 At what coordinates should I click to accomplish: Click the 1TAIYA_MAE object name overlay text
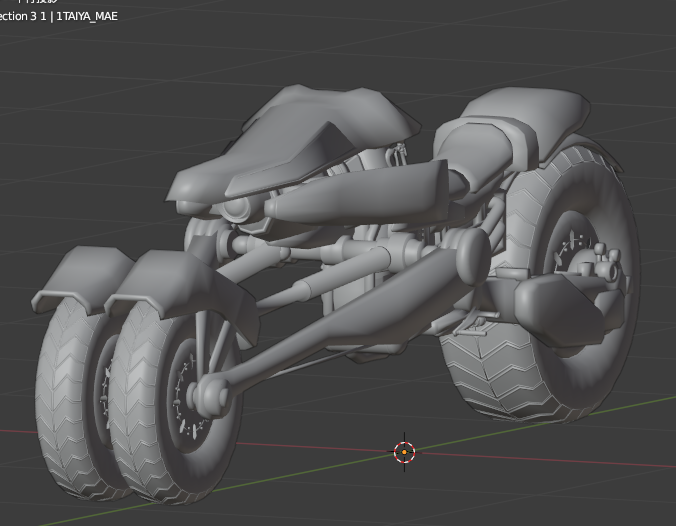pyautogui.click(x=87, y=16)
